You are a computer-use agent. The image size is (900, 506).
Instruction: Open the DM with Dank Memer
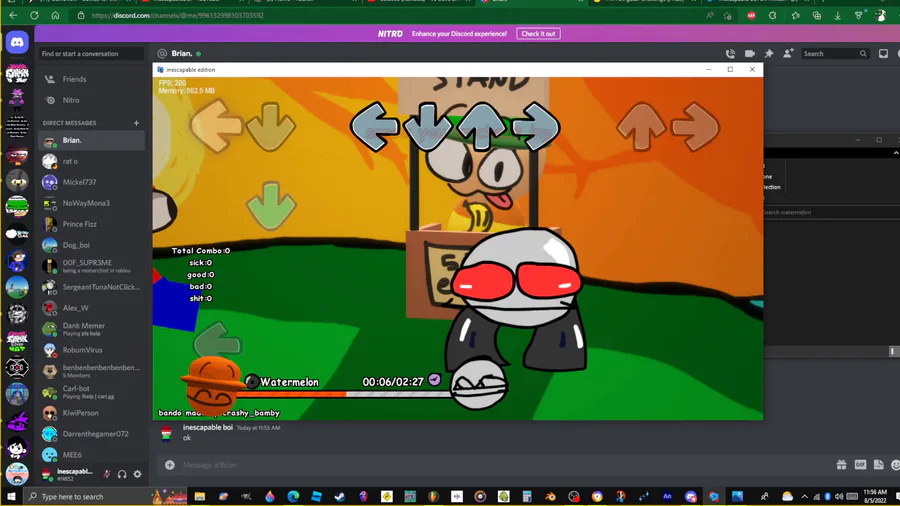tap(91, 329)
